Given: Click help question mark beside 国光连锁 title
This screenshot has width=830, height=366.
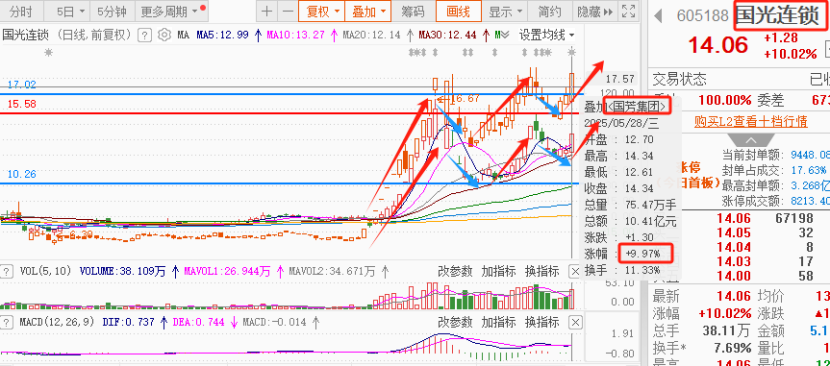Looking at the screenshot, I should 144,35.
